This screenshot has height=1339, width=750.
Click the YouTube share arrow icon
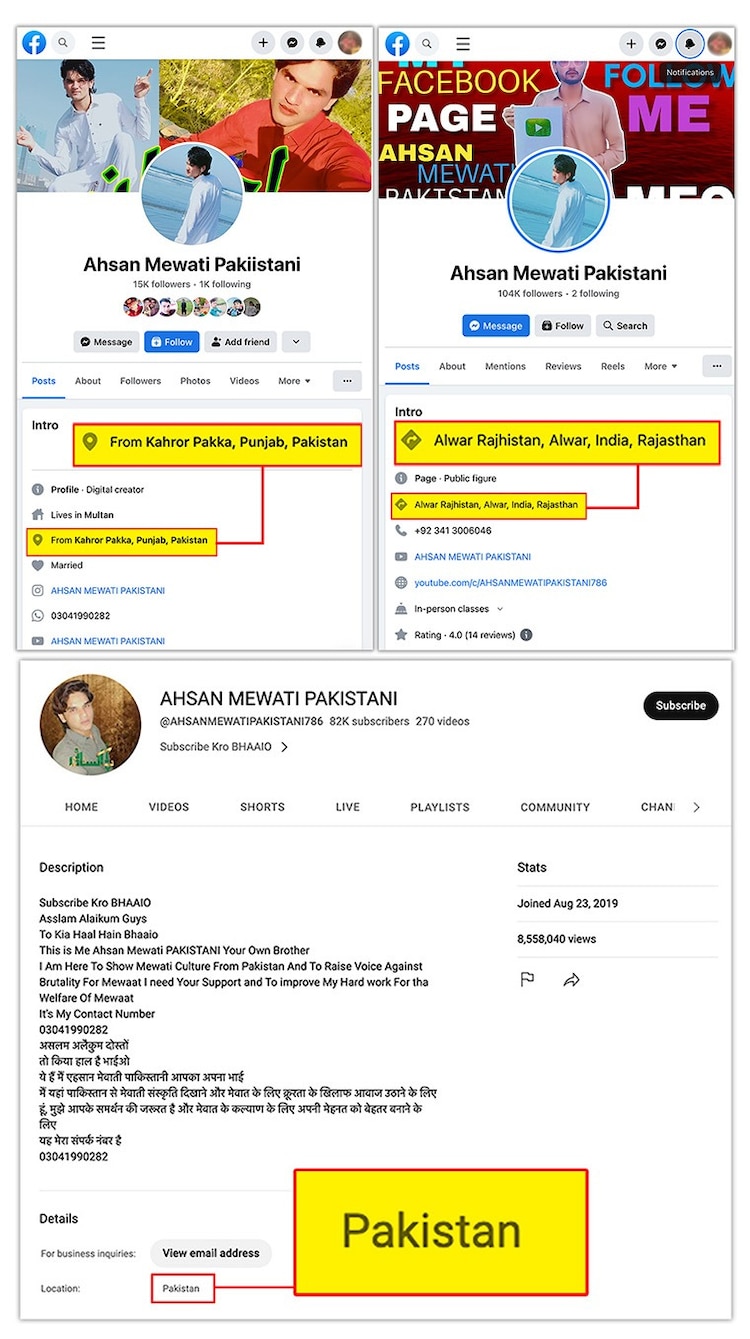pos(571,980)
